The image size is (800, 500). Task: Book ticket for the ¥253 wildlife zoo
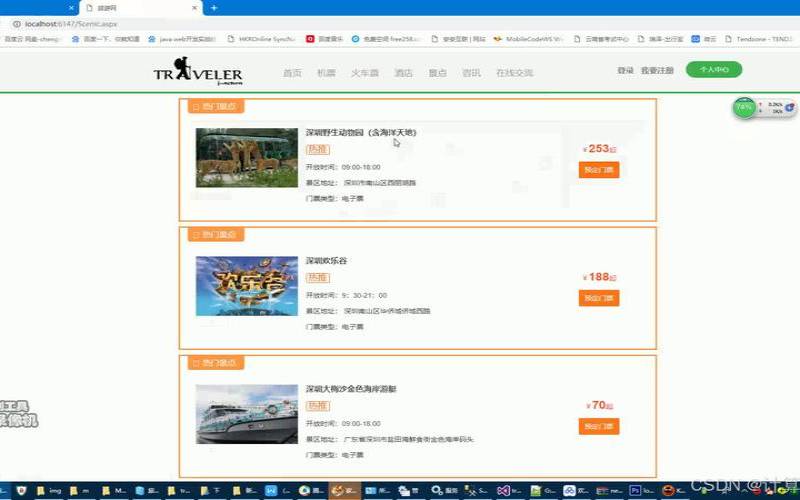tap(599, 170)
